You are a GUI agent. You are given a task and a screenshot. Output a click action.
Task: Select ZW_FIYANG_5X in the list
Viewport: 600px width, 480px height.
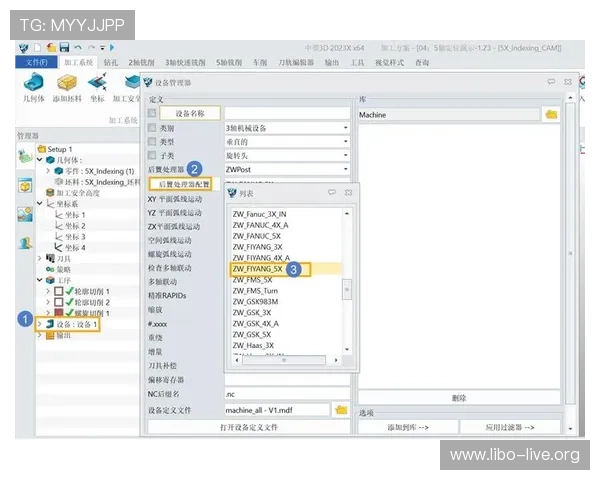click(258, 268)
